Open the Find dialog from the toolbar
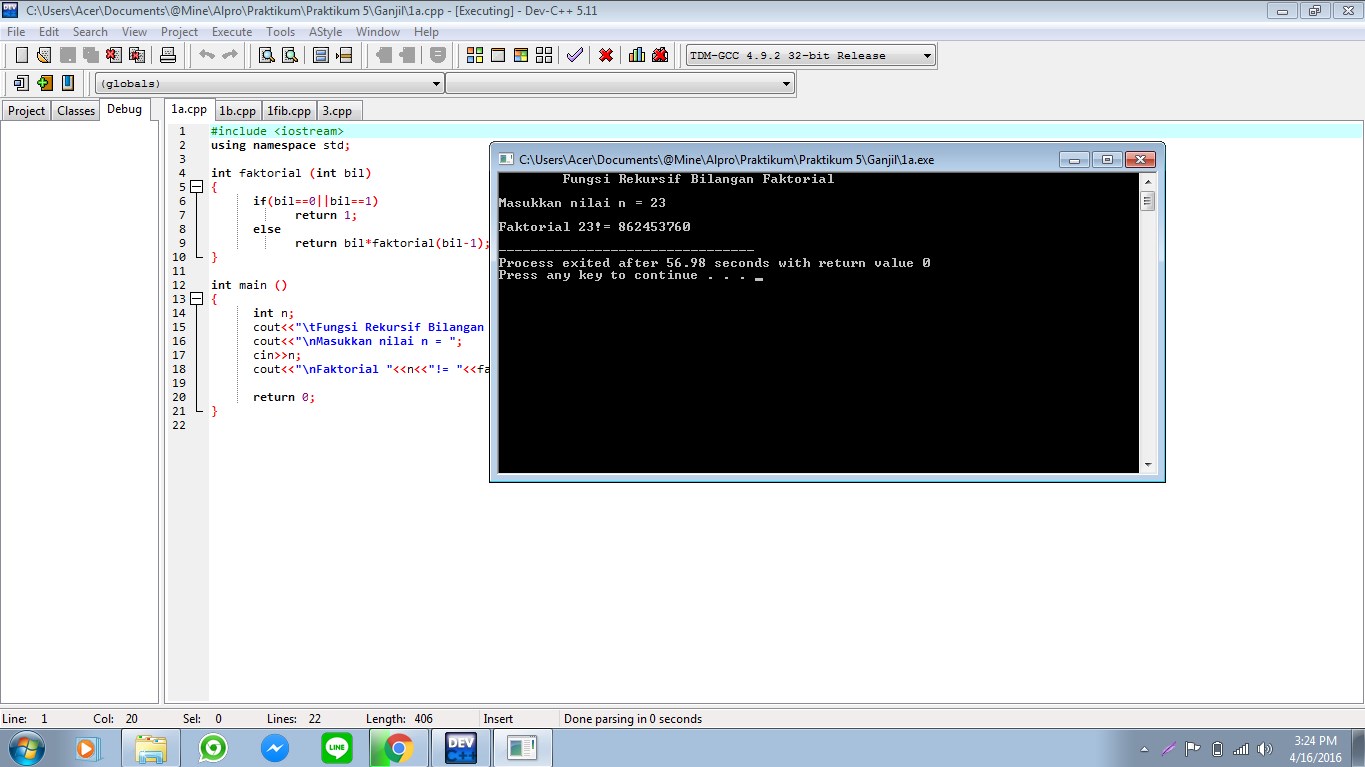The image size is (1365, 767). (266, 55)
